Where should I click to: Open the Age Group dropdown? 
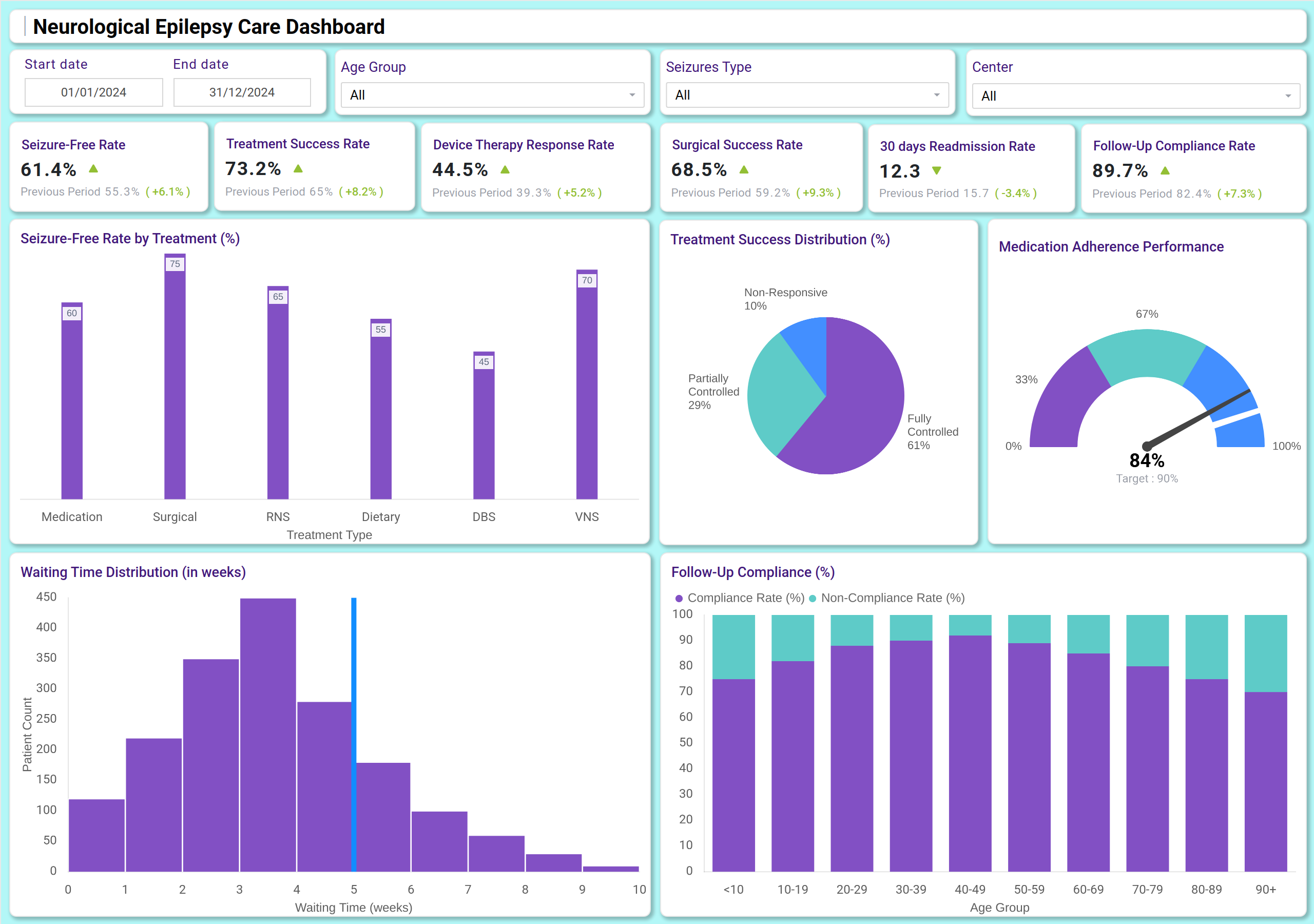tap(492, 95)
